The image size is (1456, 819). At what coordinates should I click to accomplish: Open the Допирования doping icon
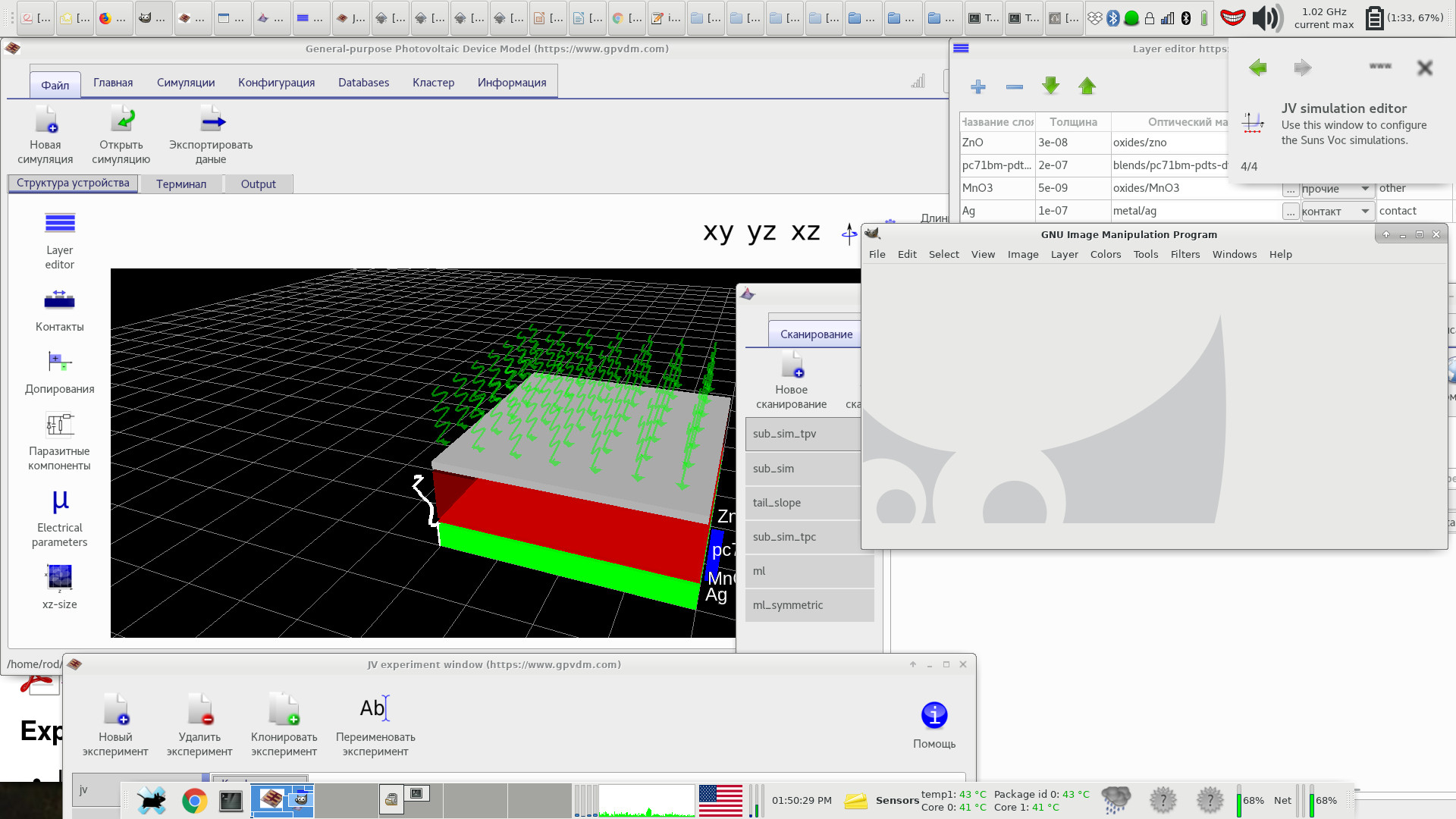[59, 362]
